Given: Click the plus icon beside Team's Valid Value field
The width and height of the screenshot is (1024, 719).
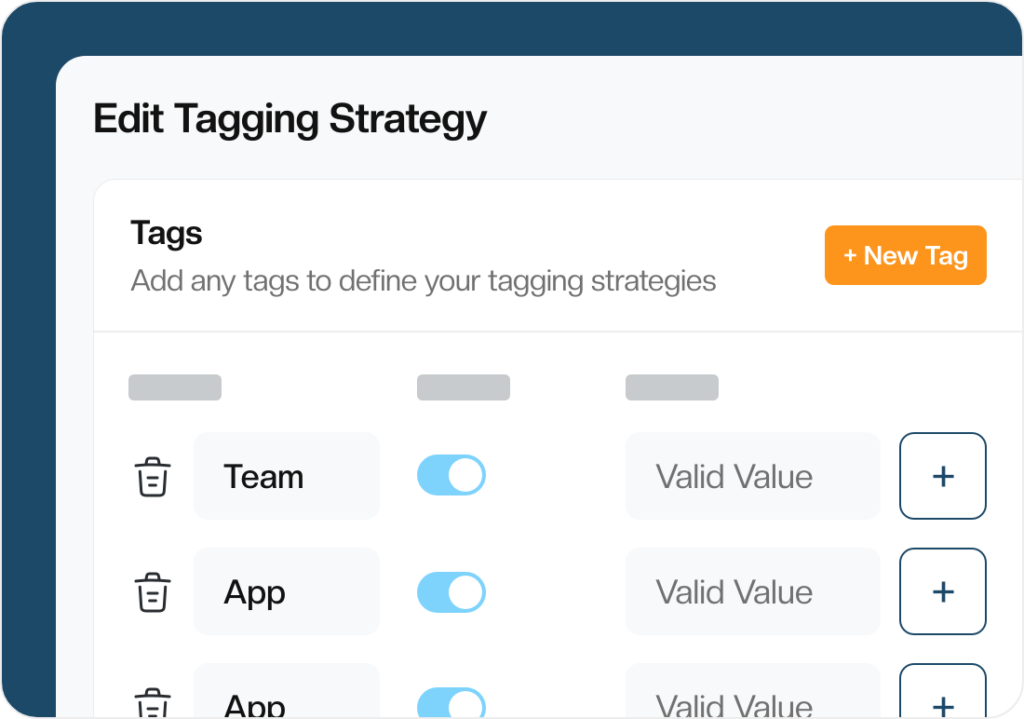Looking at the screenshot, I should point(941,477).
